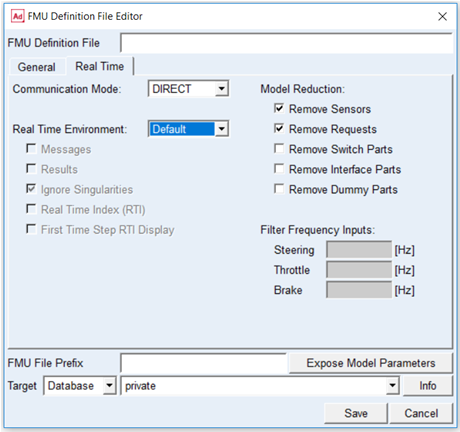This screenshot has height=432, width=460.
Task: Toggle Ignore Singularities checkbox
Action: 31,189
